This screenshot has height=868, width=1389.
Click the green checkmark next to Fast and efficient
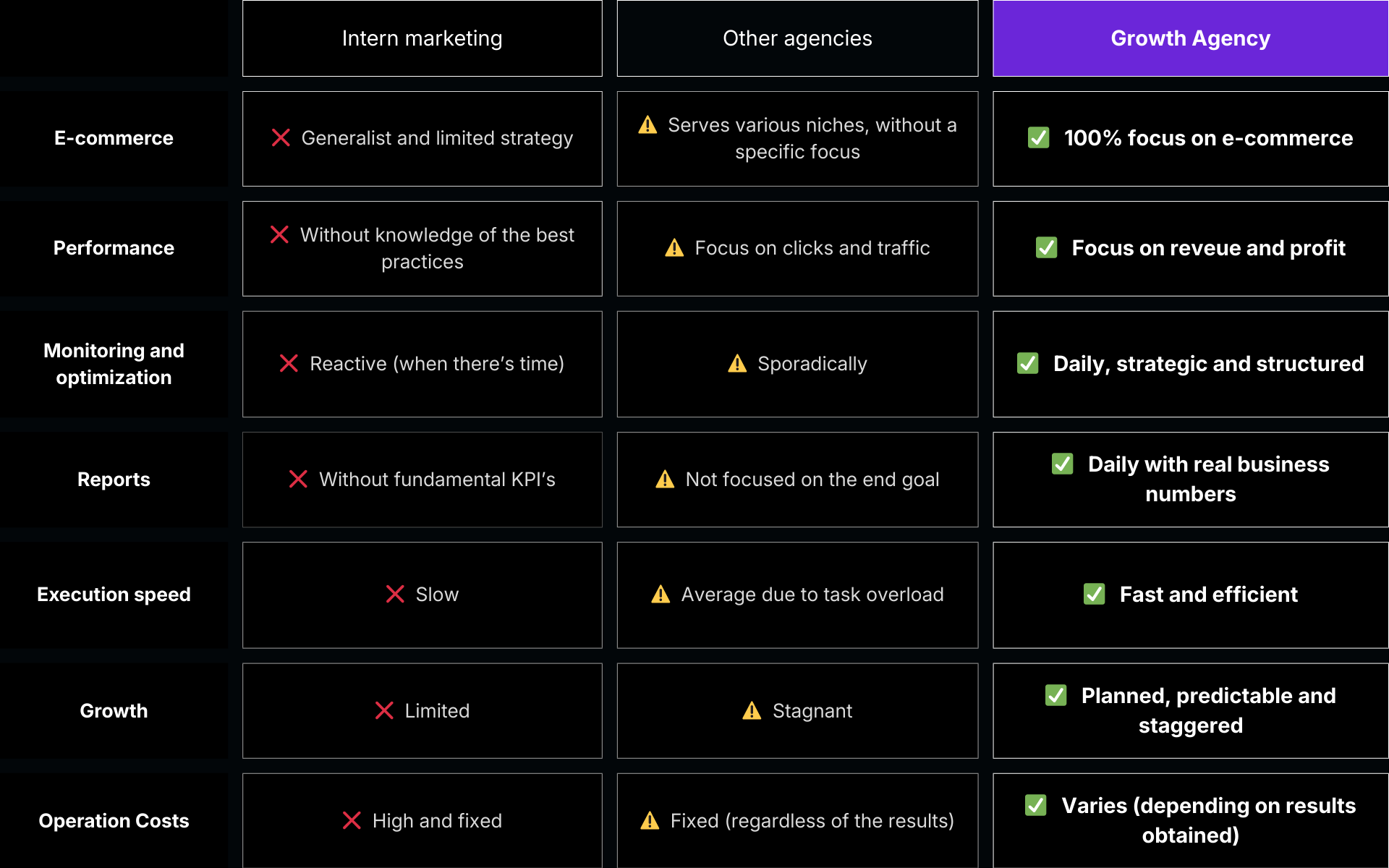[1094, 595]
